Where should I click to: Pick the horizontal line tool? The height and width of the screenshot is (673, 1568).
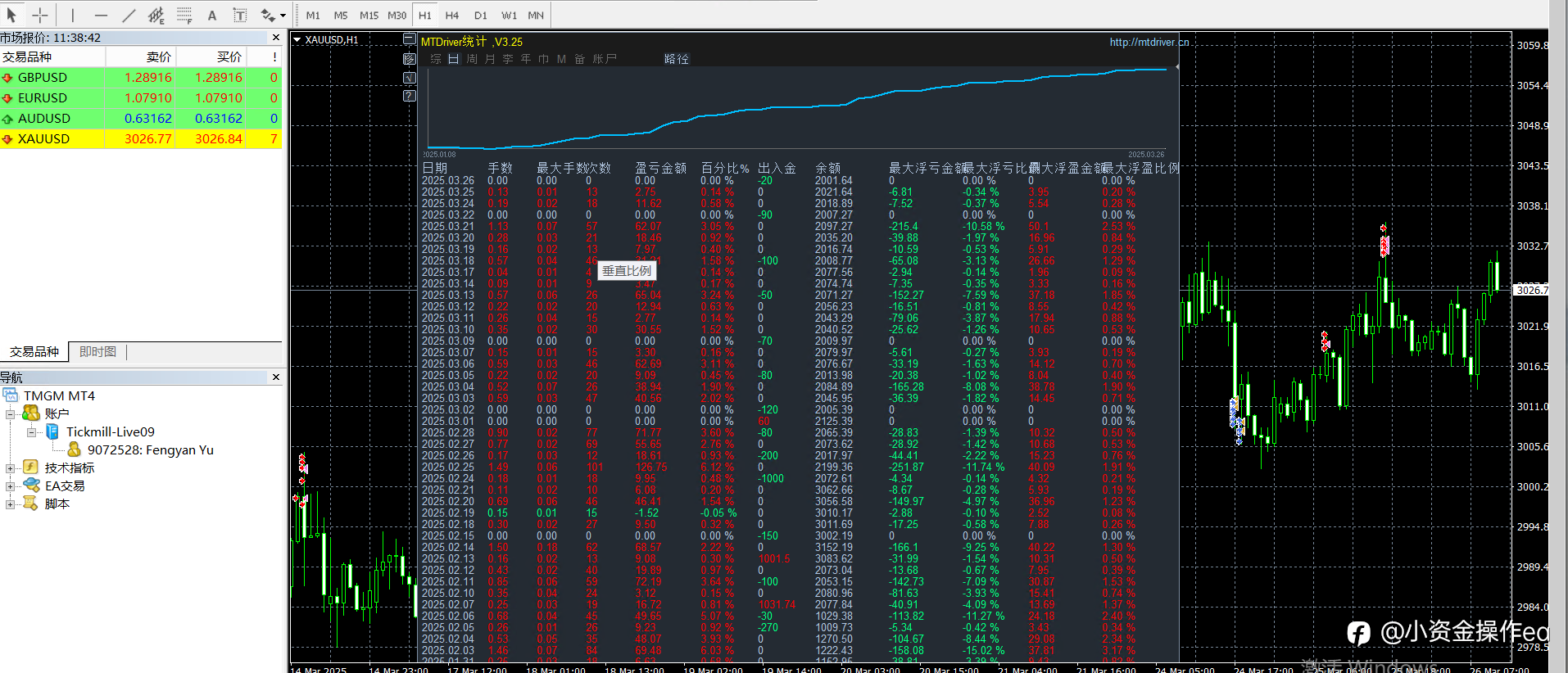point(101,15)
